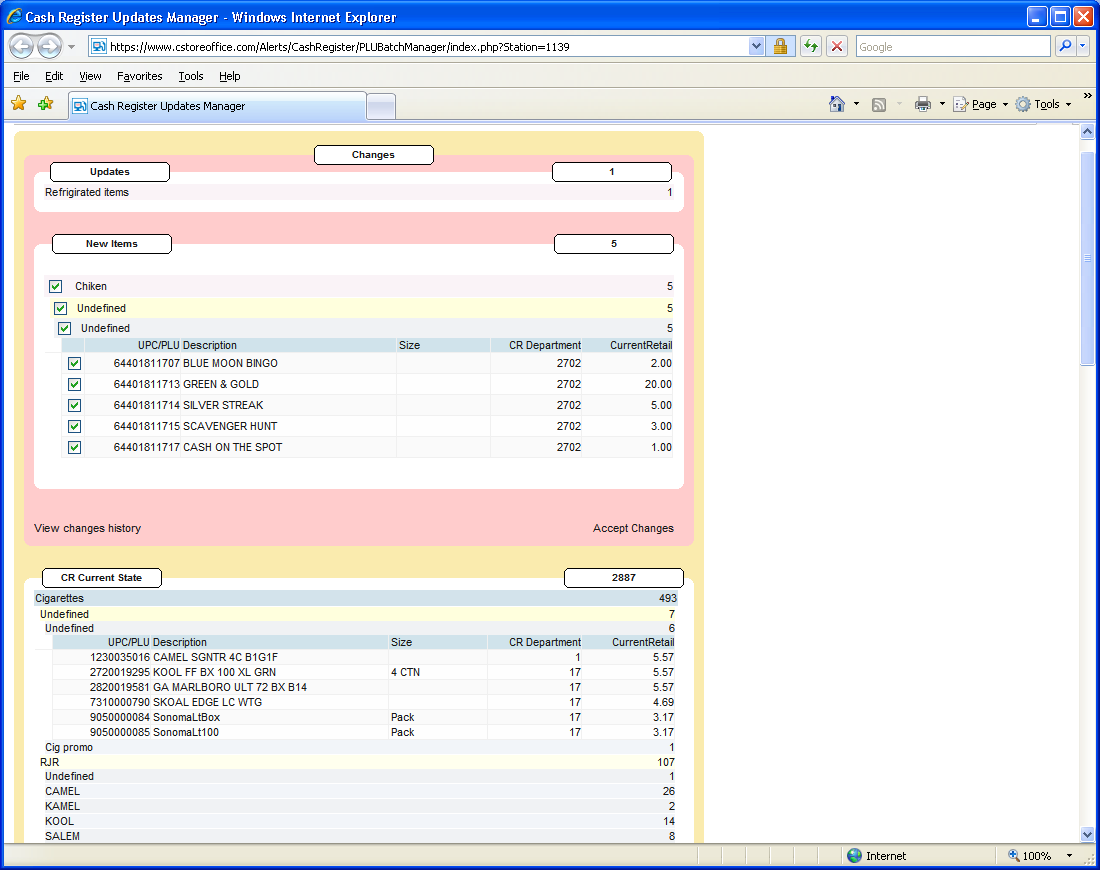1100x870 pixels.
Task: Open View changes history link
Action: point(87,529)
